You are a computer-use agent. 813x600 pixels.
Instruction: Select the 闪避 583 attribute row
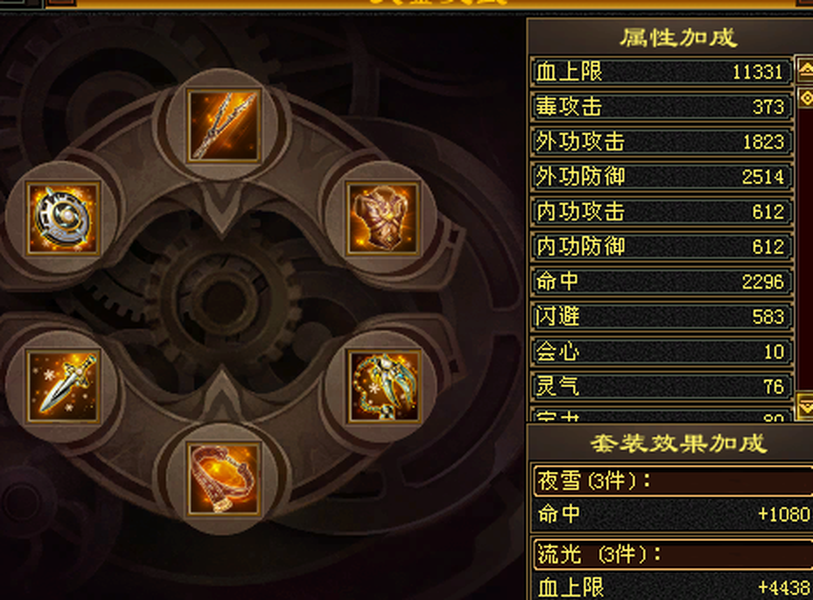click(x=662, y=316)
